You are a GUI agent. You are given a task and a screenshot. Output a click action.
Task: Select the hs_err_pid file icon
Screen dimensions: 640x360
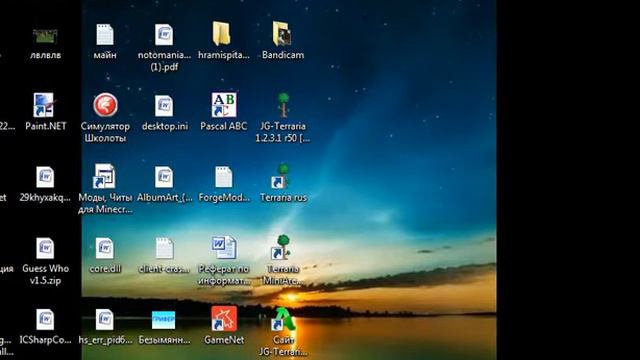point(105,319)
